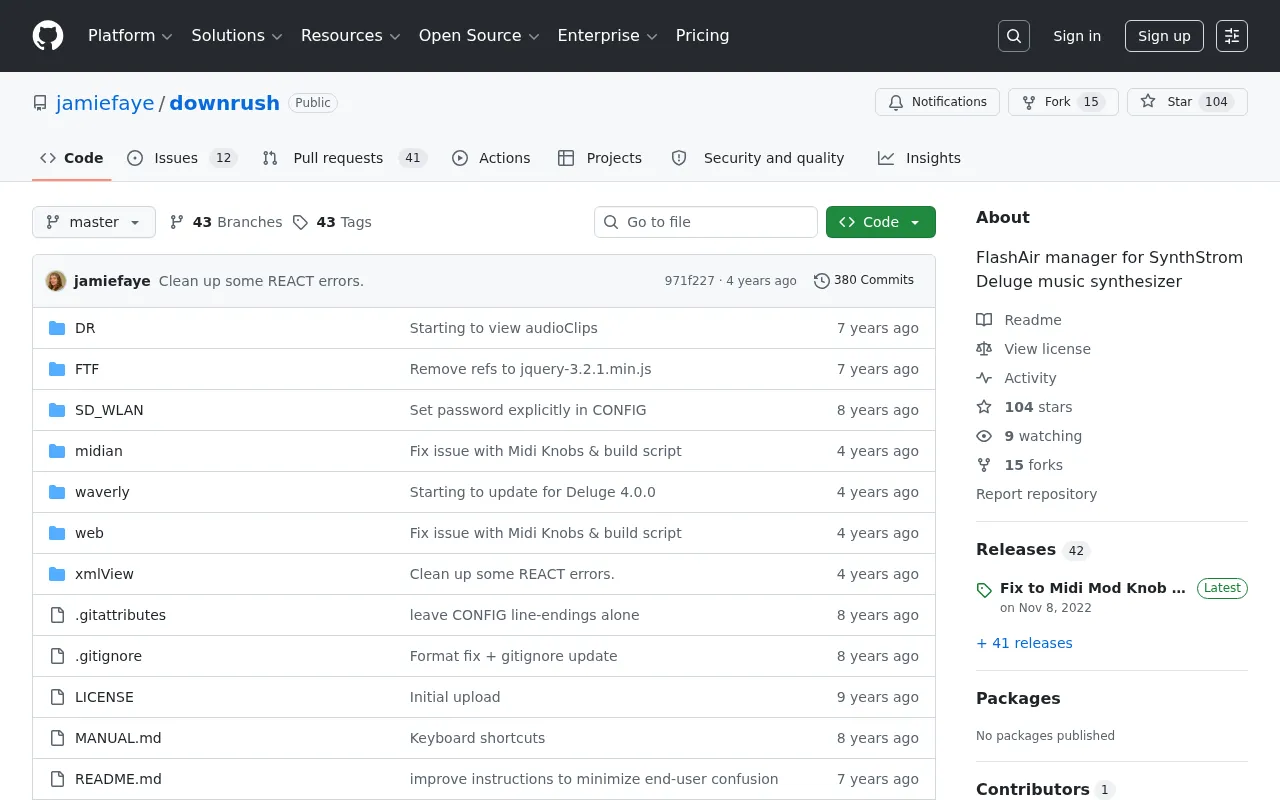Click the Pricing link
This screenshot has height=800, width=1280.
(702, 36)
